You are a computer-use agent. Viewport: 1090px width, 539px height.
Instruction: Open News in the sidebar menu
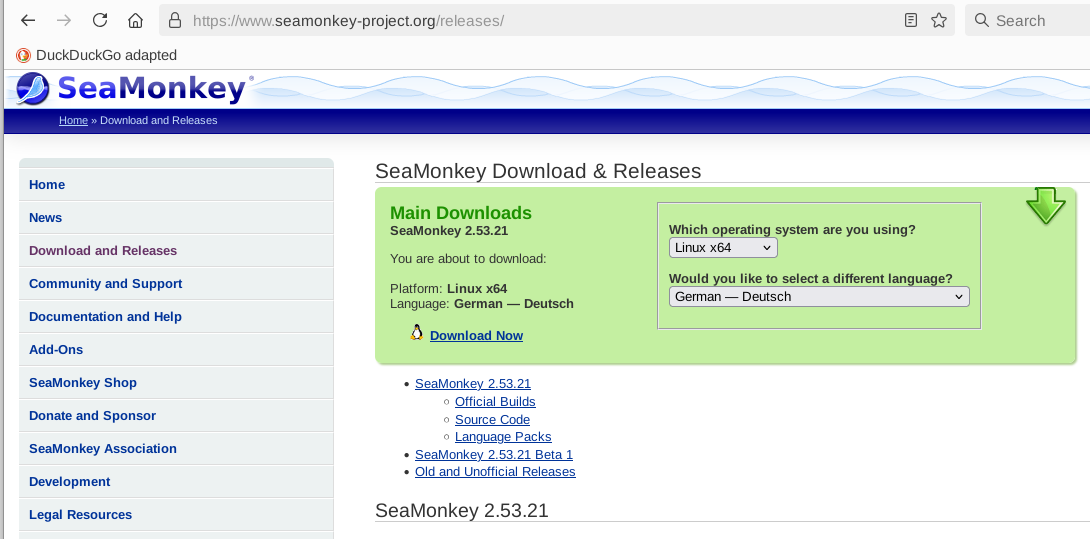coord(176,218)
